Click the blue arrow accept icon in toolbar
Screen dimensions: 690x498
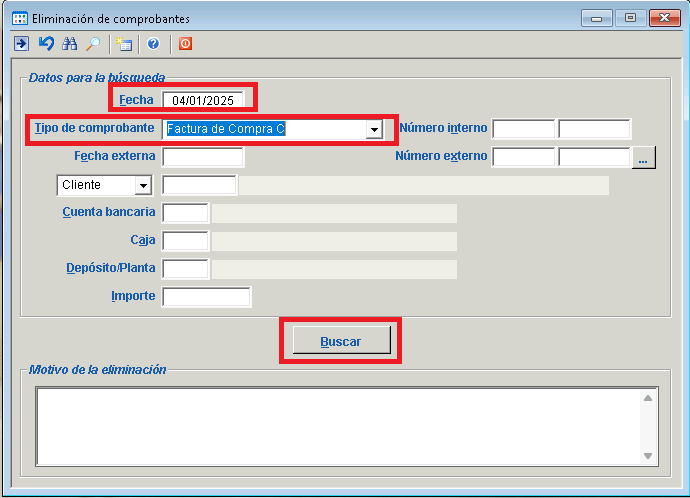click(x=21, y=44)
